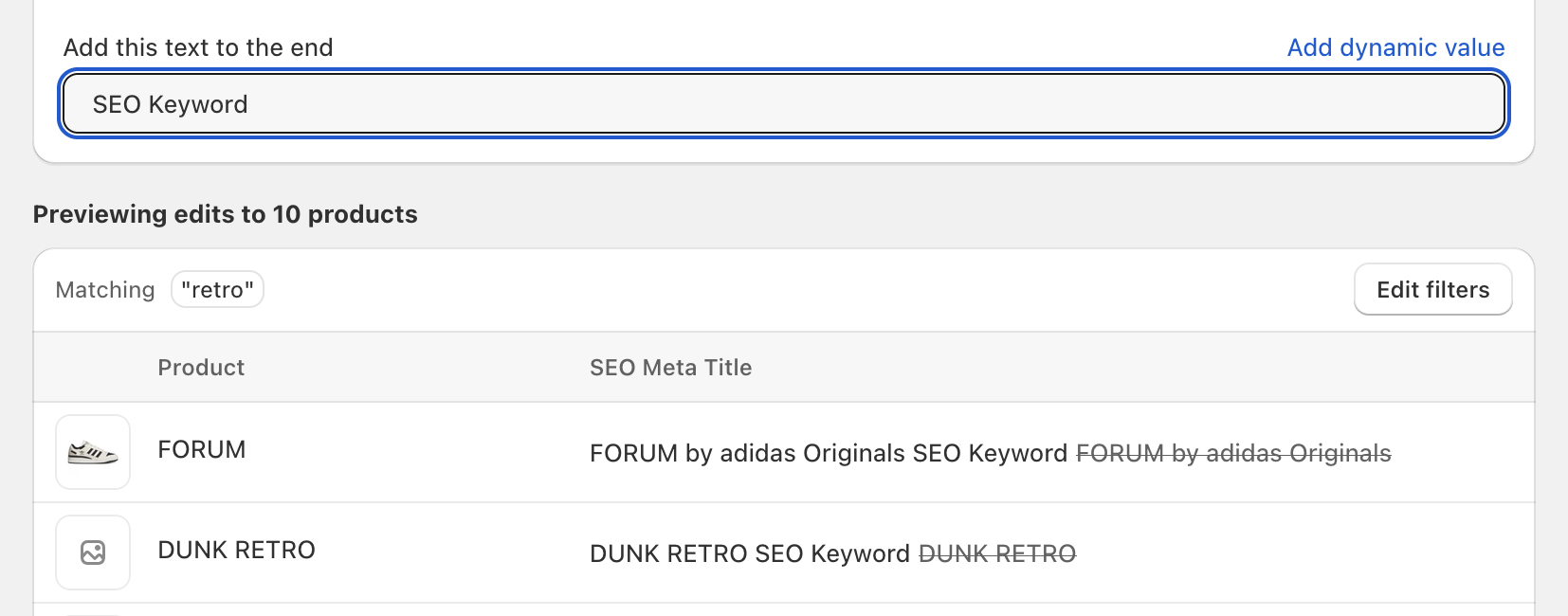Click the new DUNK RETRO SEO Keyword title
This screenshot has width=1568, height=616.
(x=750, y=553)
